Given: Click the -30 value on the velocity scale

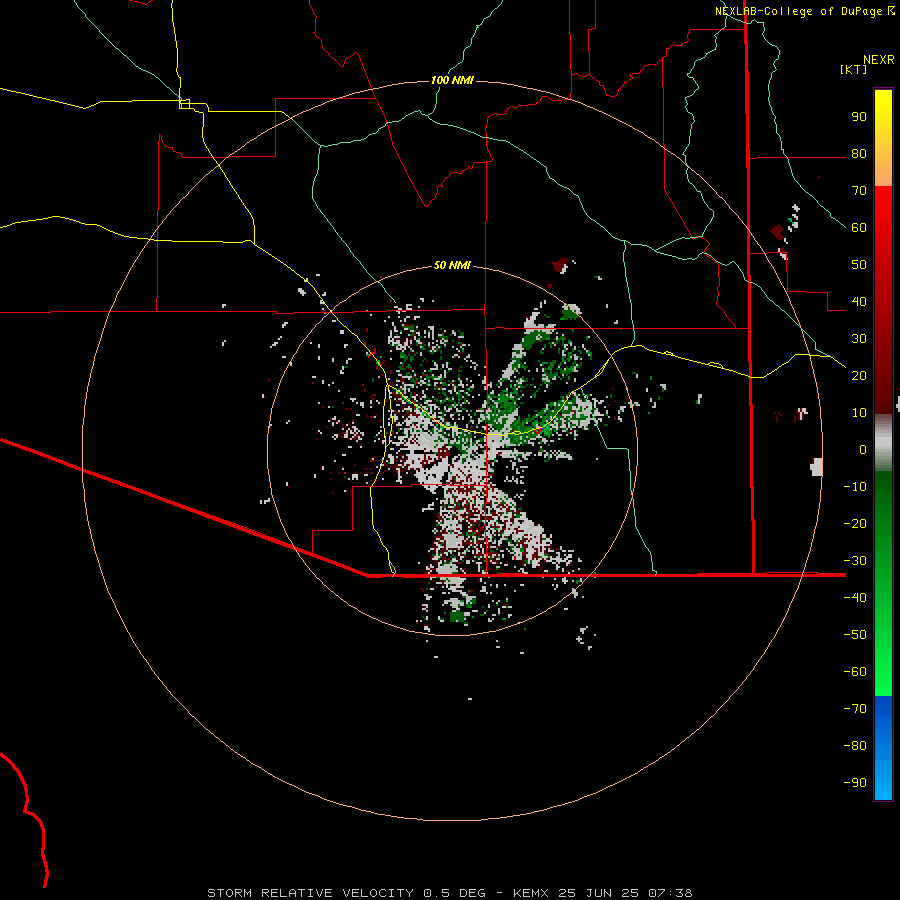Looking at the screenshot, I should pos(855,560).
